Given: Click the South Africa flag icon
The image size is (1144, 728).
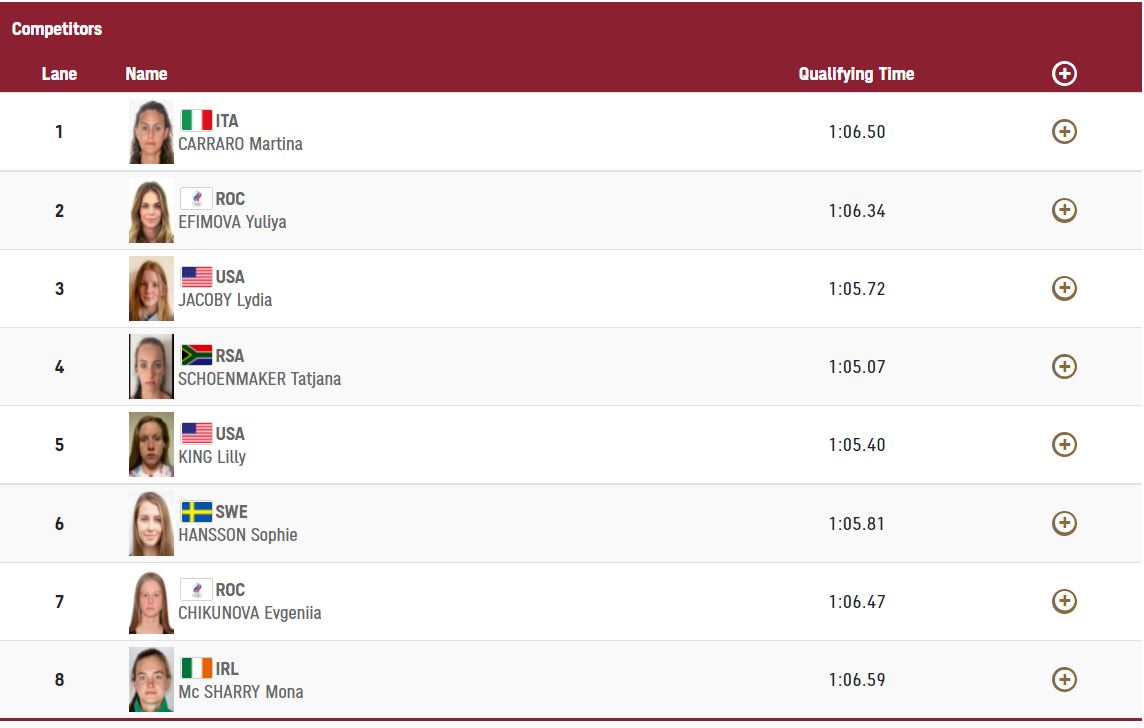Looking at the screenshot, I should click(196, 355).
